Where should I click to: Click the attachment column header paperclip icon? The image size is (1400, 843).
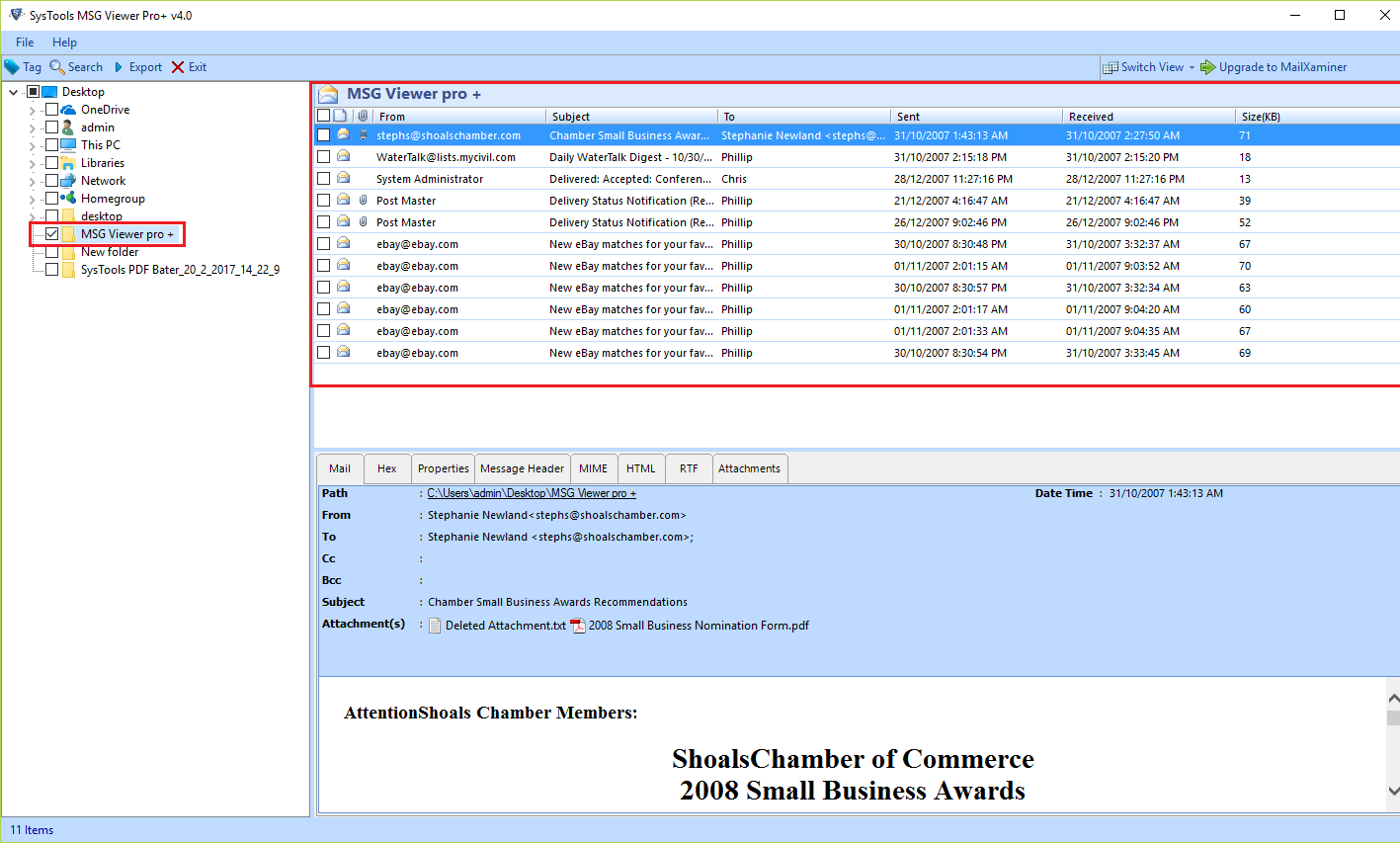coord(363,116)
